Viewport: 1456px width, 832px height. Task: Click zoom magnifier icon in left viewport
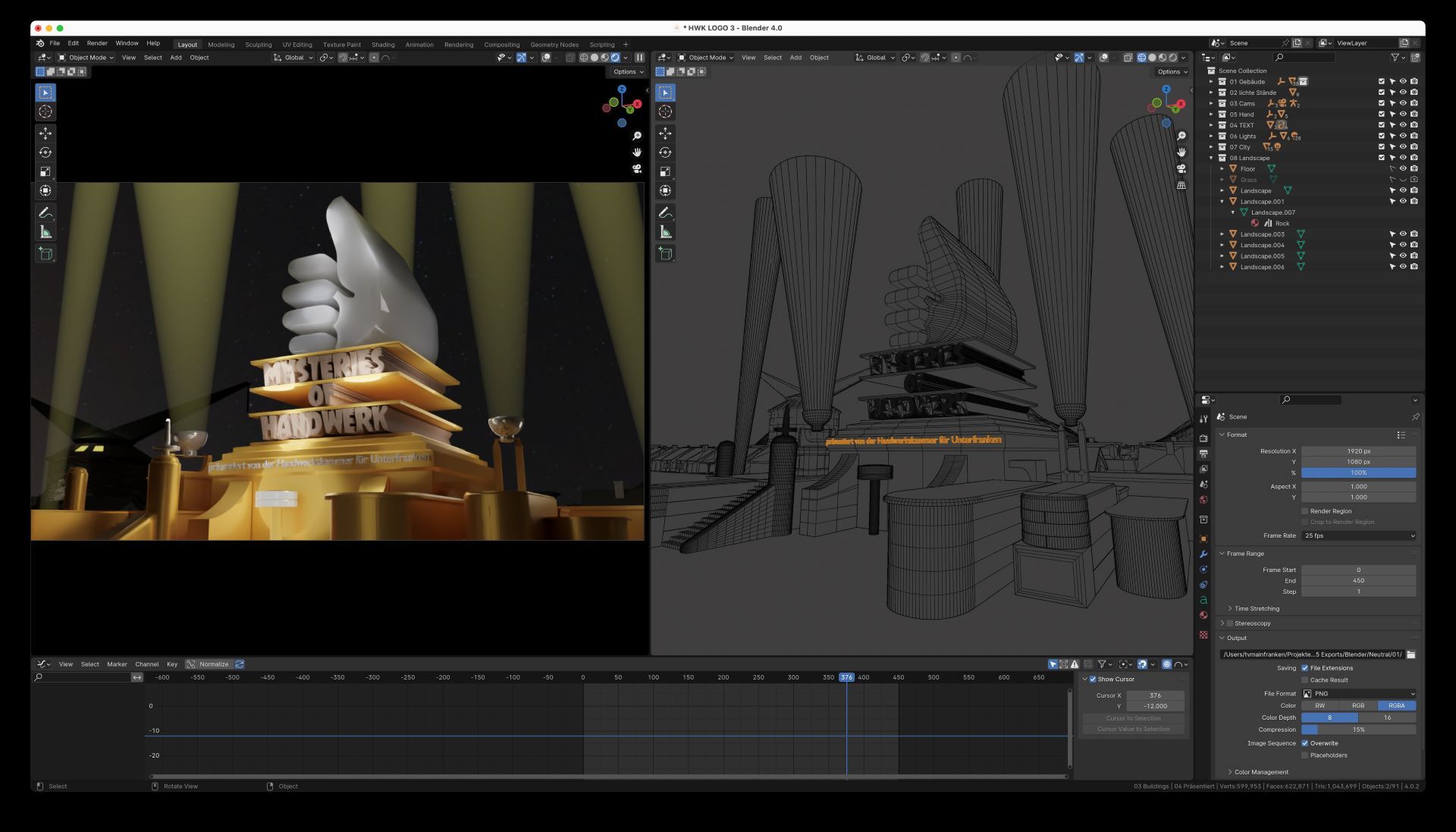click(637, 136)
